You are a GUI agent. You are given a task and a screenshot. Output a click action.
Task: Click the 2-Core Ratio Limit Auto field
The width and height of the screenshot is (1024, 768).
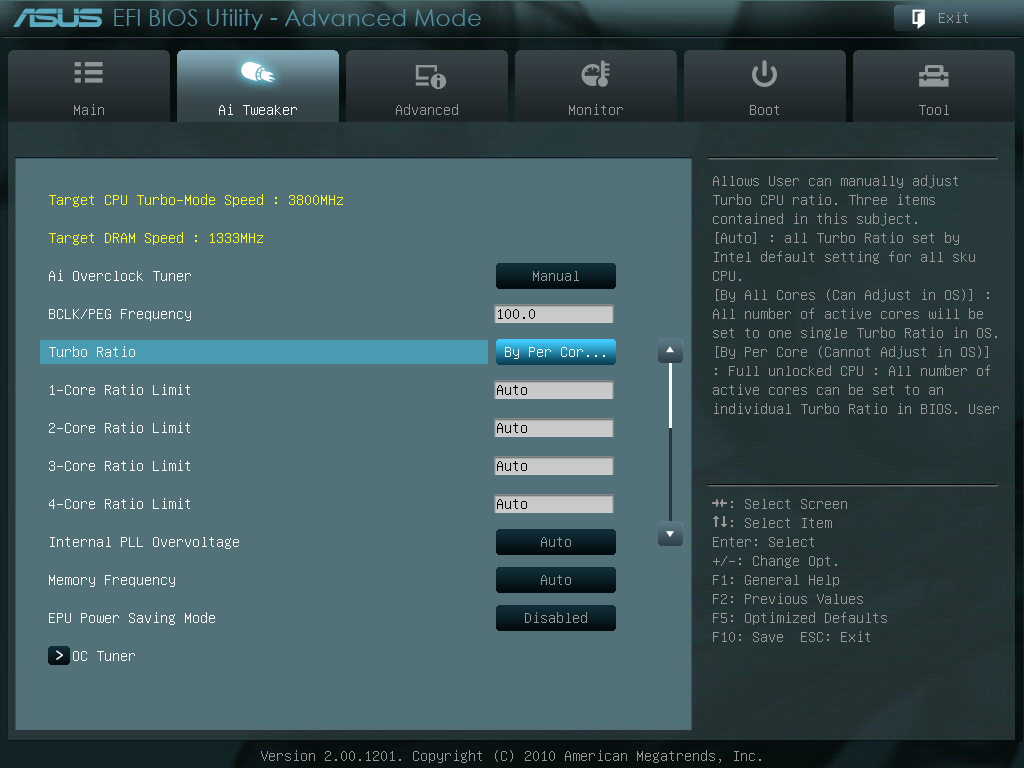(554, 428)
